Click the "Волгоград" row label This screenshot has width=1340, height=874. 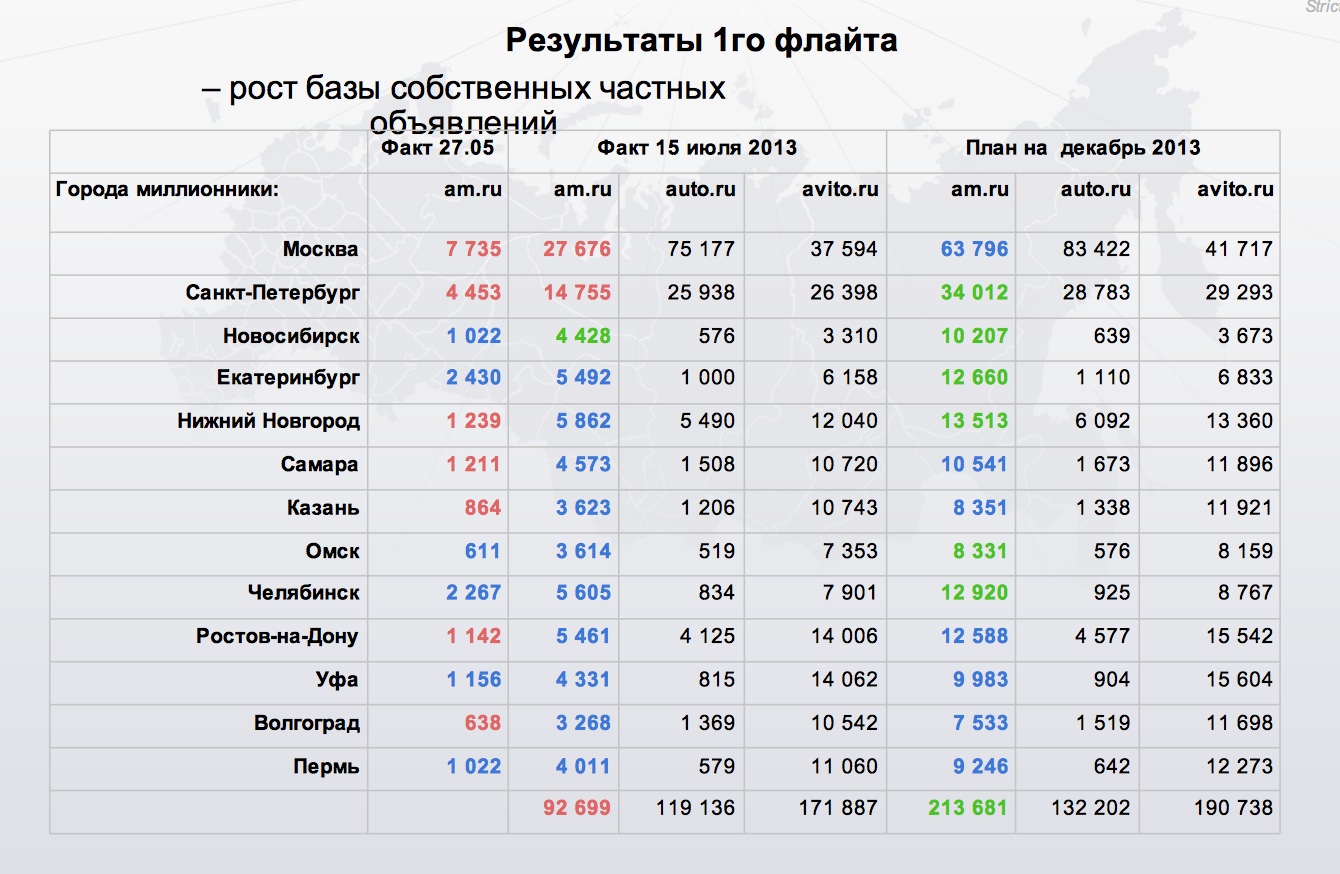(306, 723)
